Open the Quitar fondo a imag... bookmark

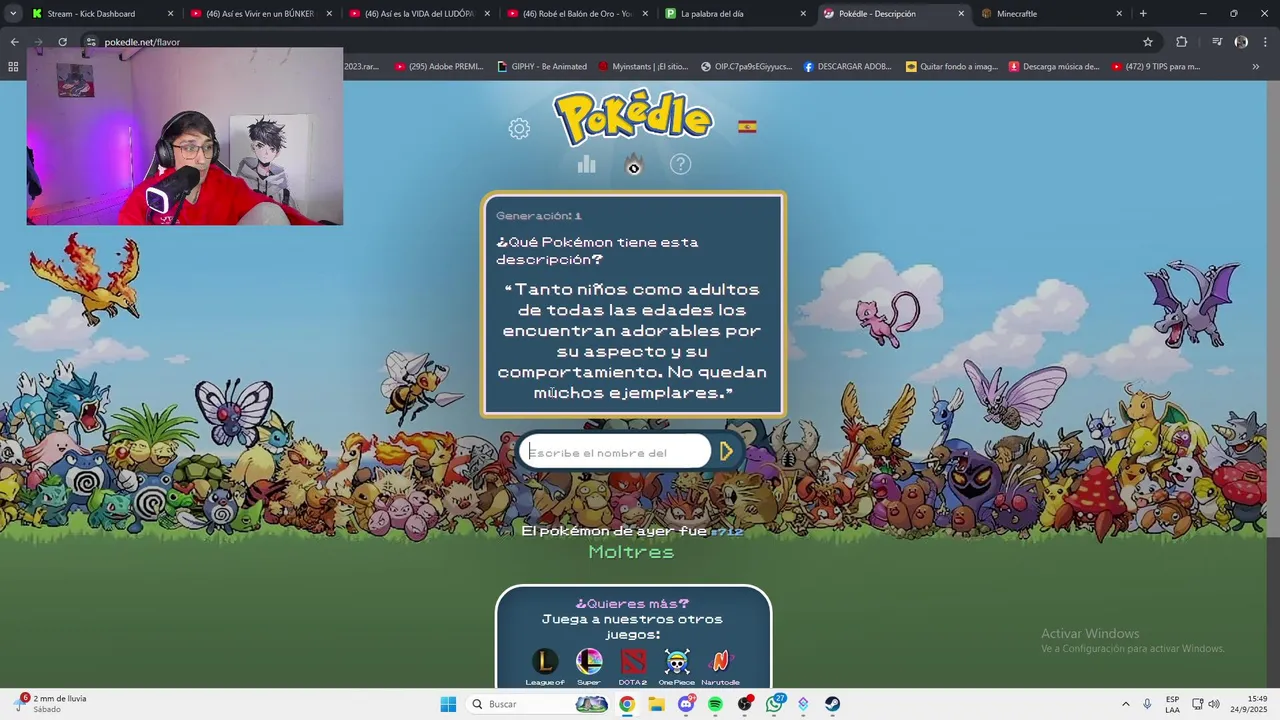click(x=952, y=67)
